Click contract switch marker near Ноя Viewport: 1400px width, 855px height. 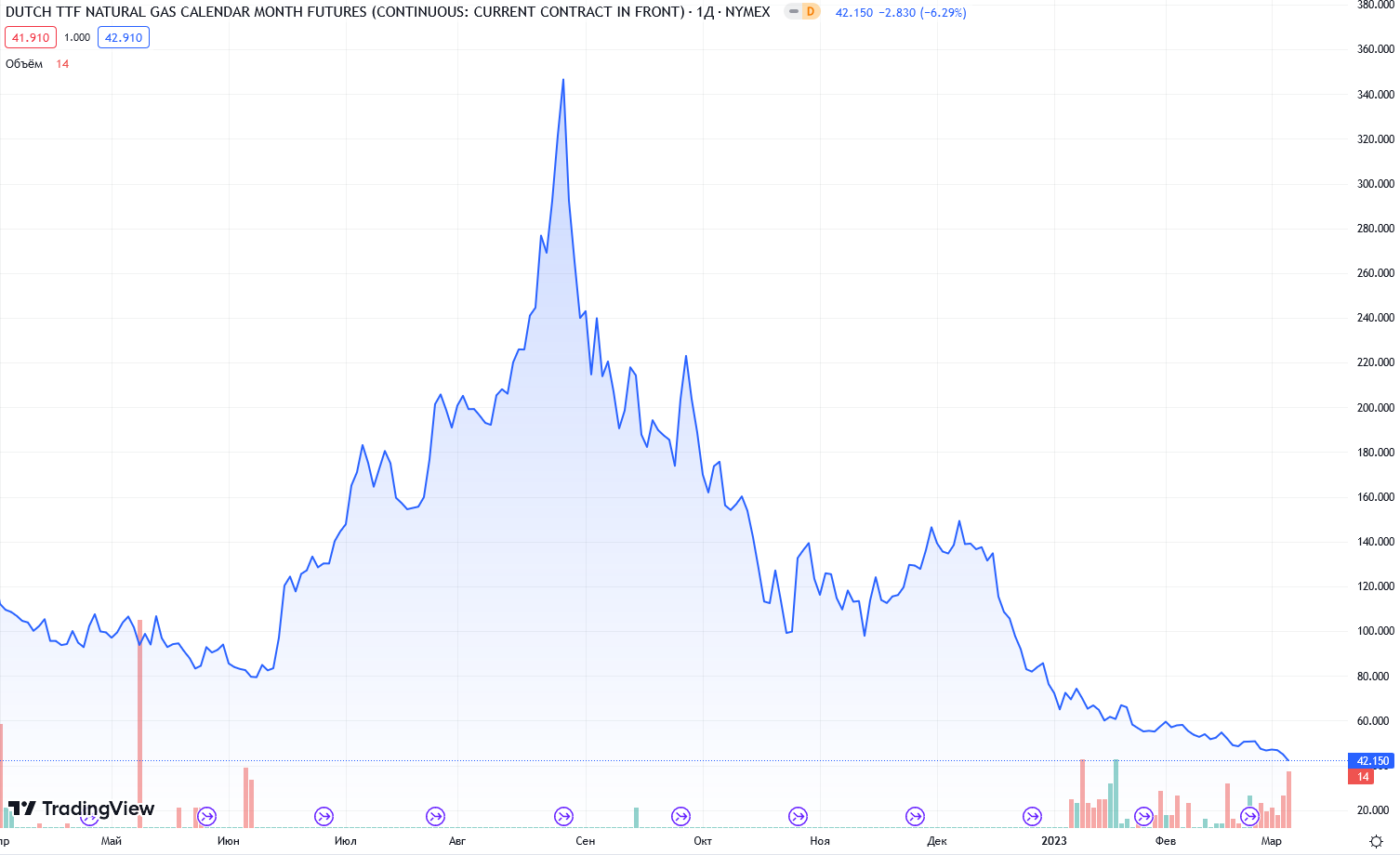(x=798, y=817)
